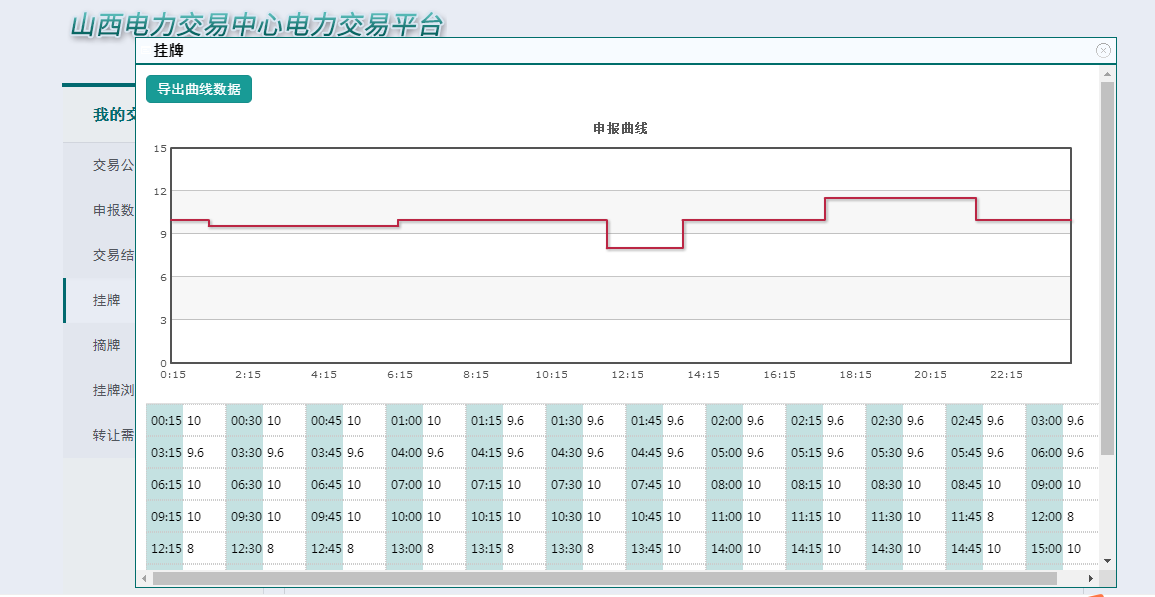Image resolution: width=1155 pixels, height=597 pixels.
Task: Click the vertical scrollbar up arrow
Action: 1107,75
